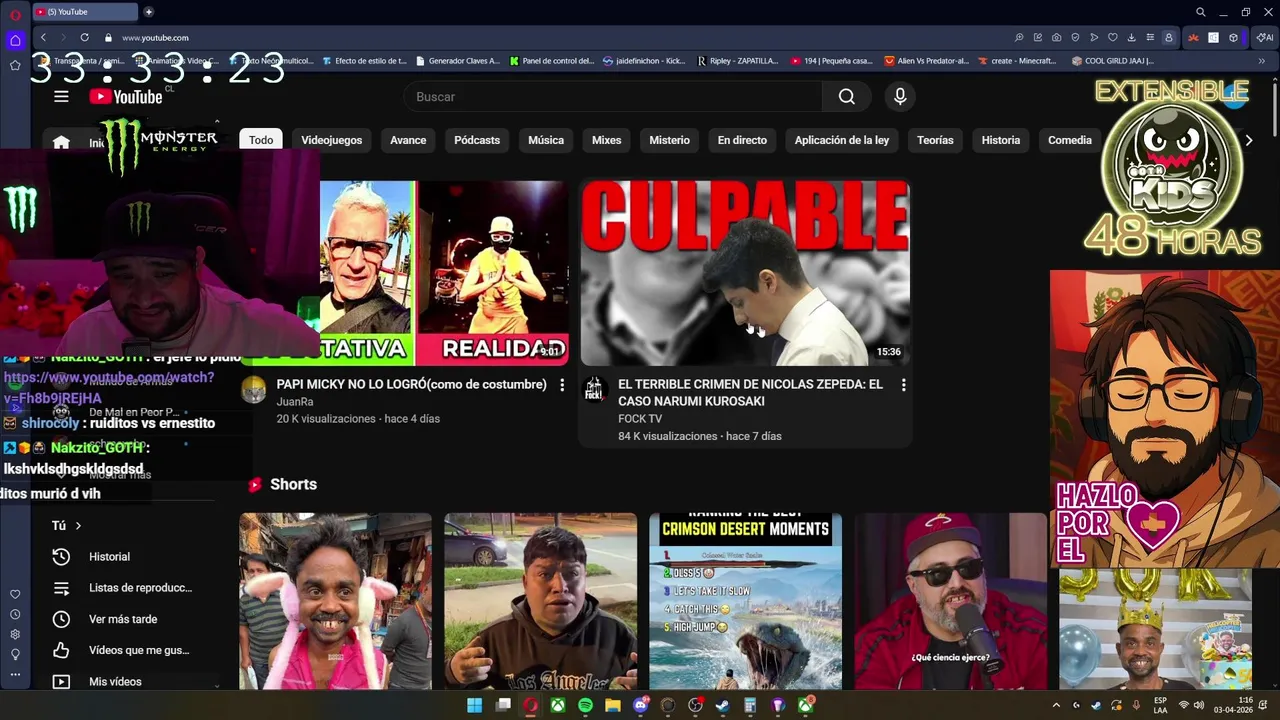
Task: Select the En directo filter chip
Action: point(742,140)
